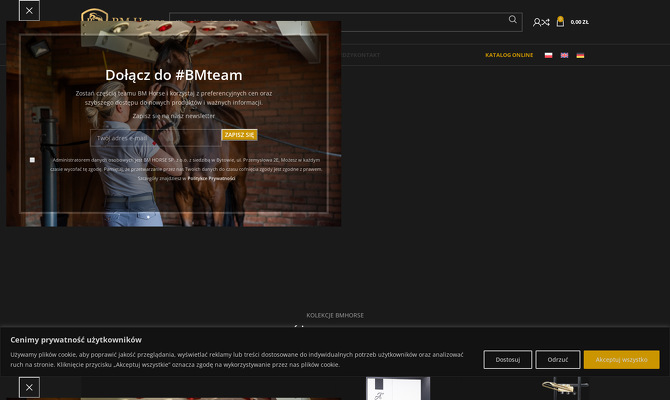Image resolution: width=670 pixels, height=400 pixels.
Task: Open the compare products shuffle icon
Action: [546, 22]
